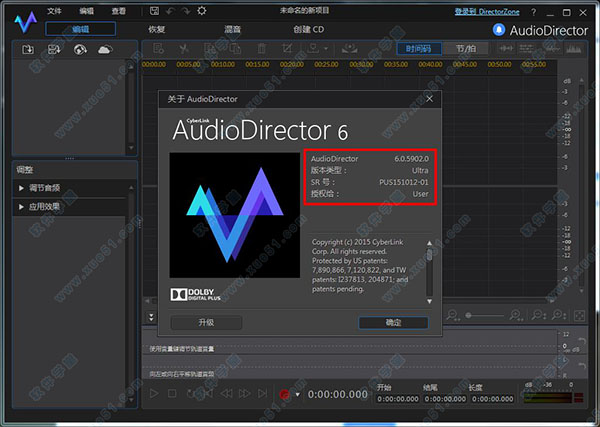Switch to the 恢复 tab

[x=157, y=29]
